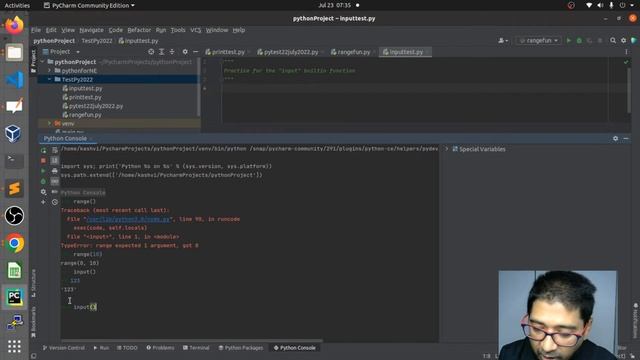Screen dimensions: 640x360
Task: Expand the venv folder
Action: tap(49, 123)
